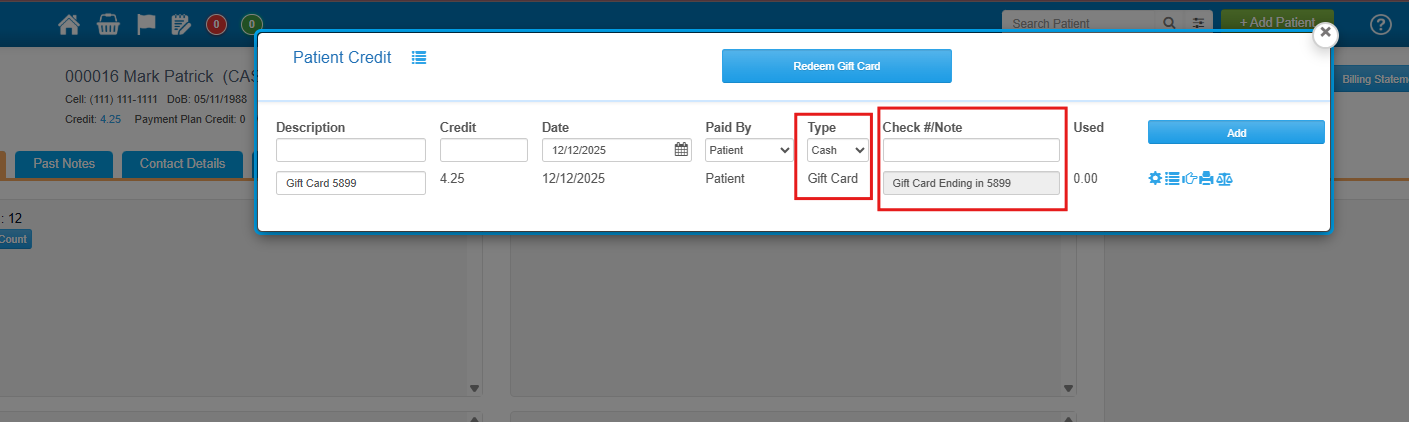
Task: Click the pointing hand icon in credit row
Action: pyautogui.click(x=1189, y=179)
